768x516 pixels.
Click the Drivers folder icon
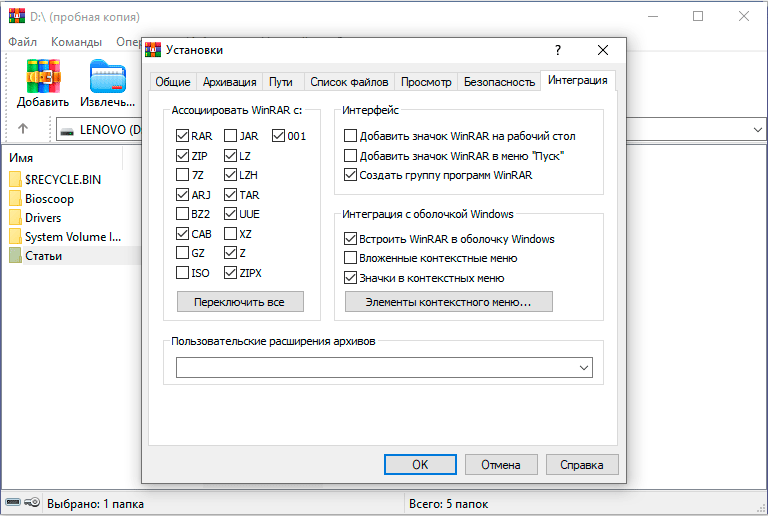(x=15, y=217)
